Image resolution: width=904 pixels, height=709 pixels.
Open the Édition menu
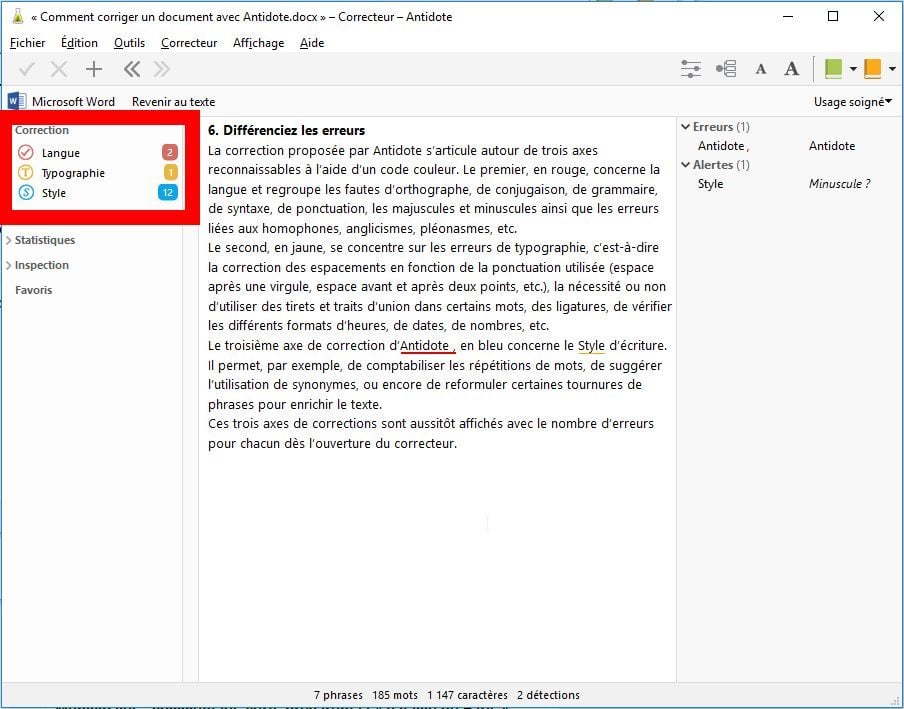[80, 43]
